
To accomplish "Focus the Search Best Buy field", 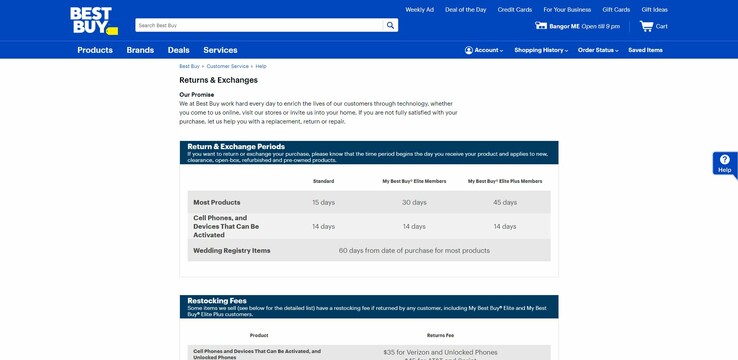I will pyautogui.click(x=259, y=25).
